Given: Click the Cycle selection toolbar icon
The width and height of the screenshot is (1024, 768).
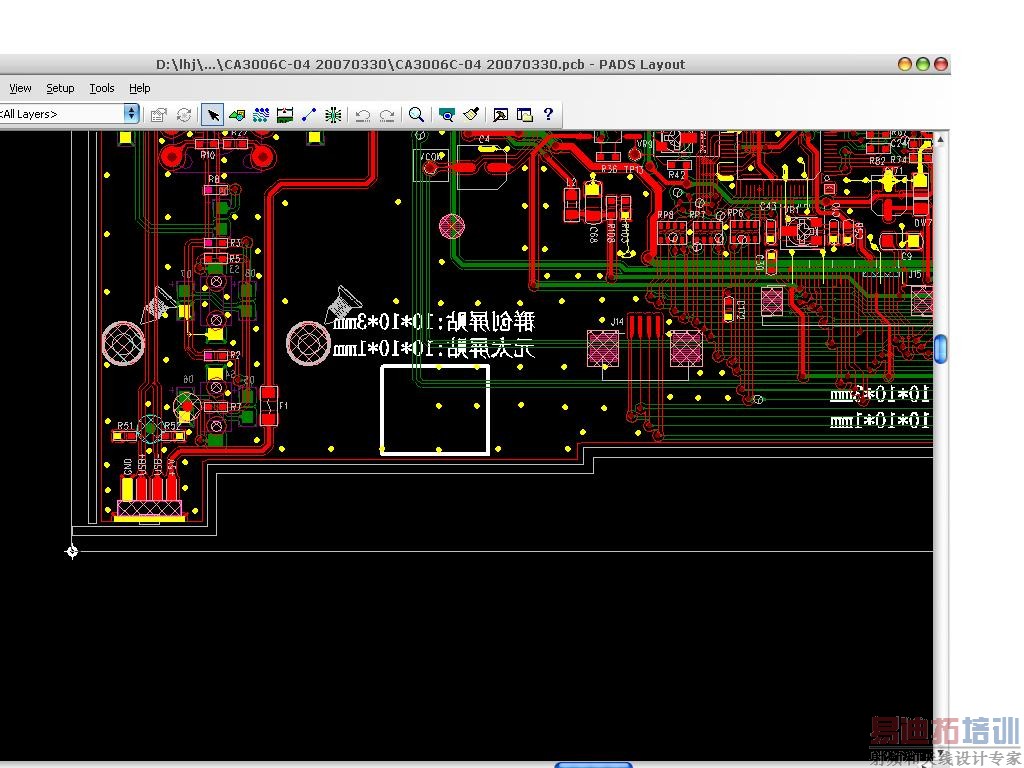Looking at the screenshot, I should 184,115.
